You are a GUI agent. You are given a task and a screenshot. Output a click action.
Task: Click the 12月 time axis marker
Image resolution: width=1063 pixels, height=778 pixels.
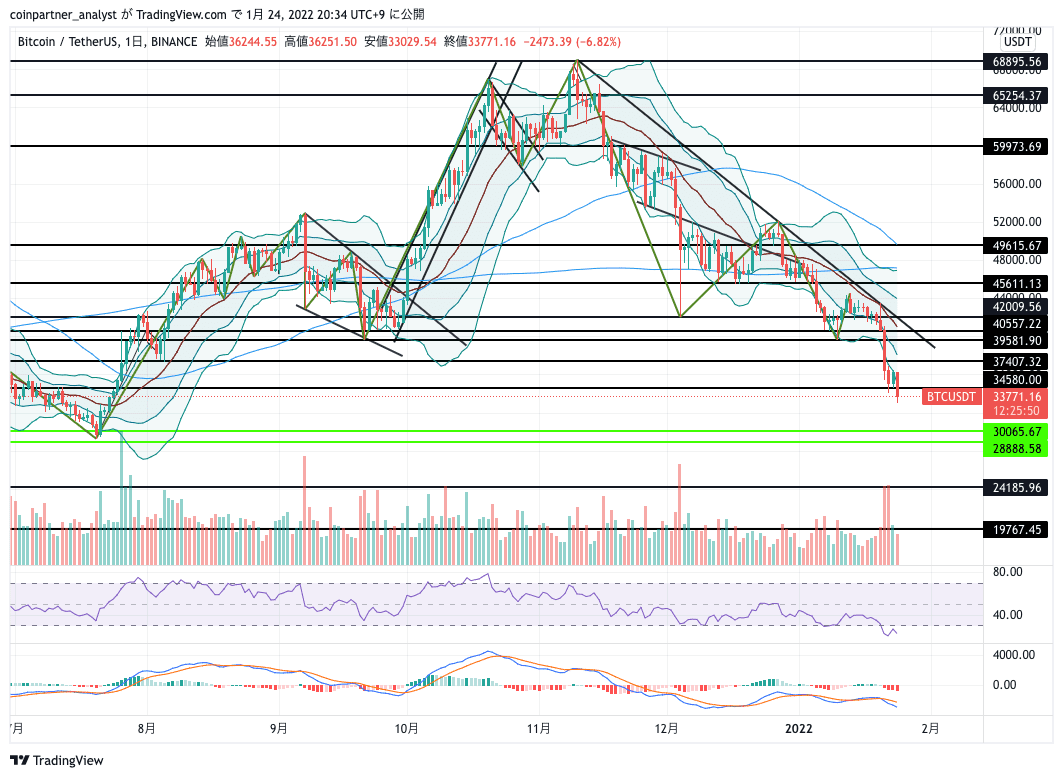coord(666,729)
